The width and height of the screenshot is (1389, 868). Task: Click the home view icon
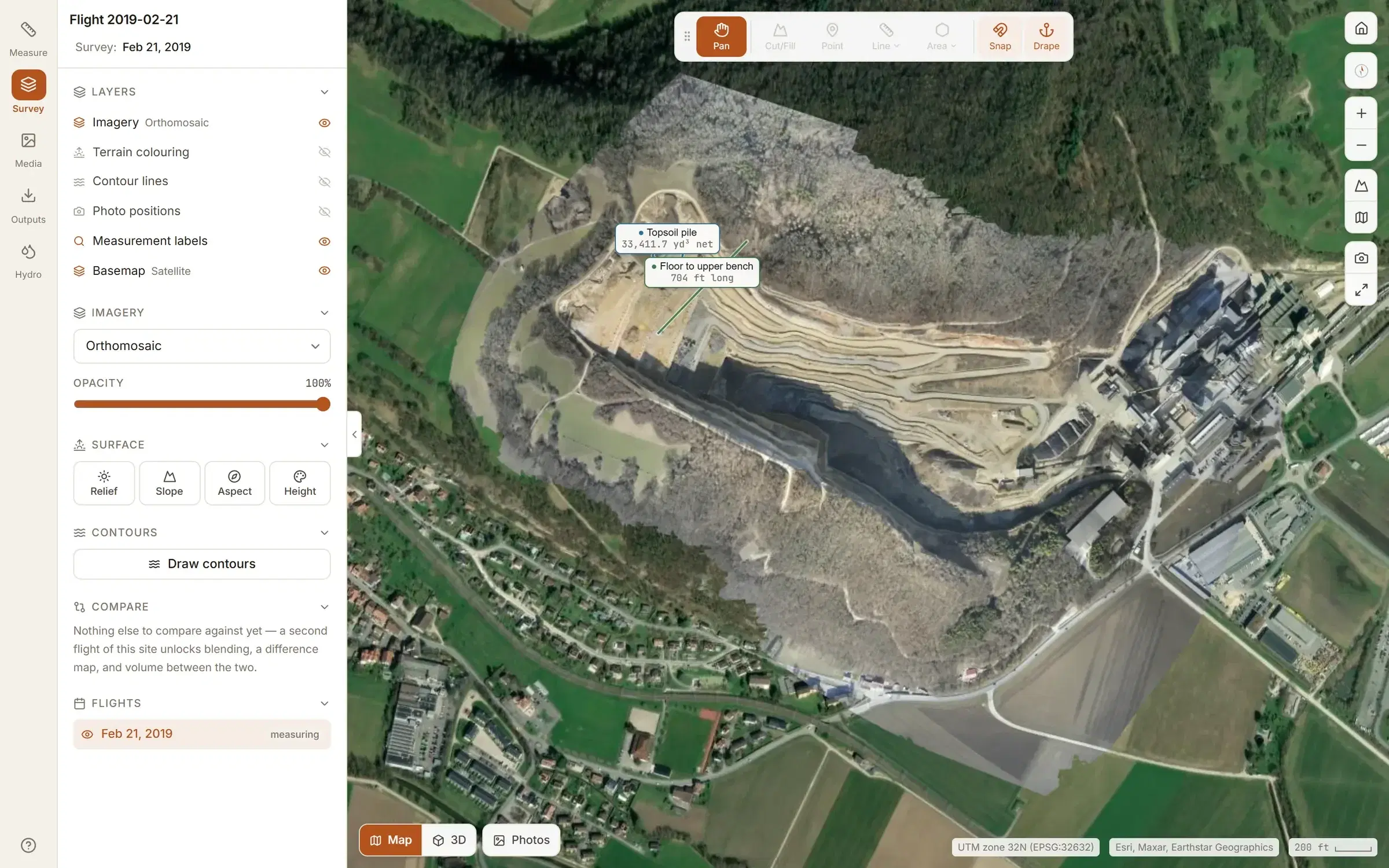[x=1361, y=28]
